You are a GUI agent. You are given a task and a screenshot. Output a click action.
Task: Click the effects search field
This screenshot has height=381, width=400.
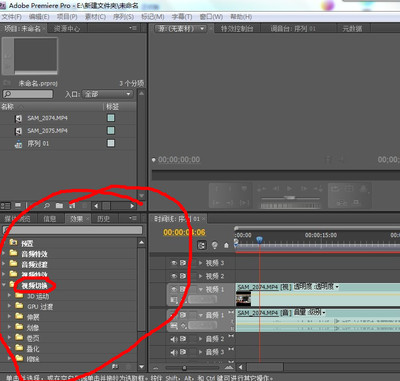pyautogui.click(x=72, y=230)
